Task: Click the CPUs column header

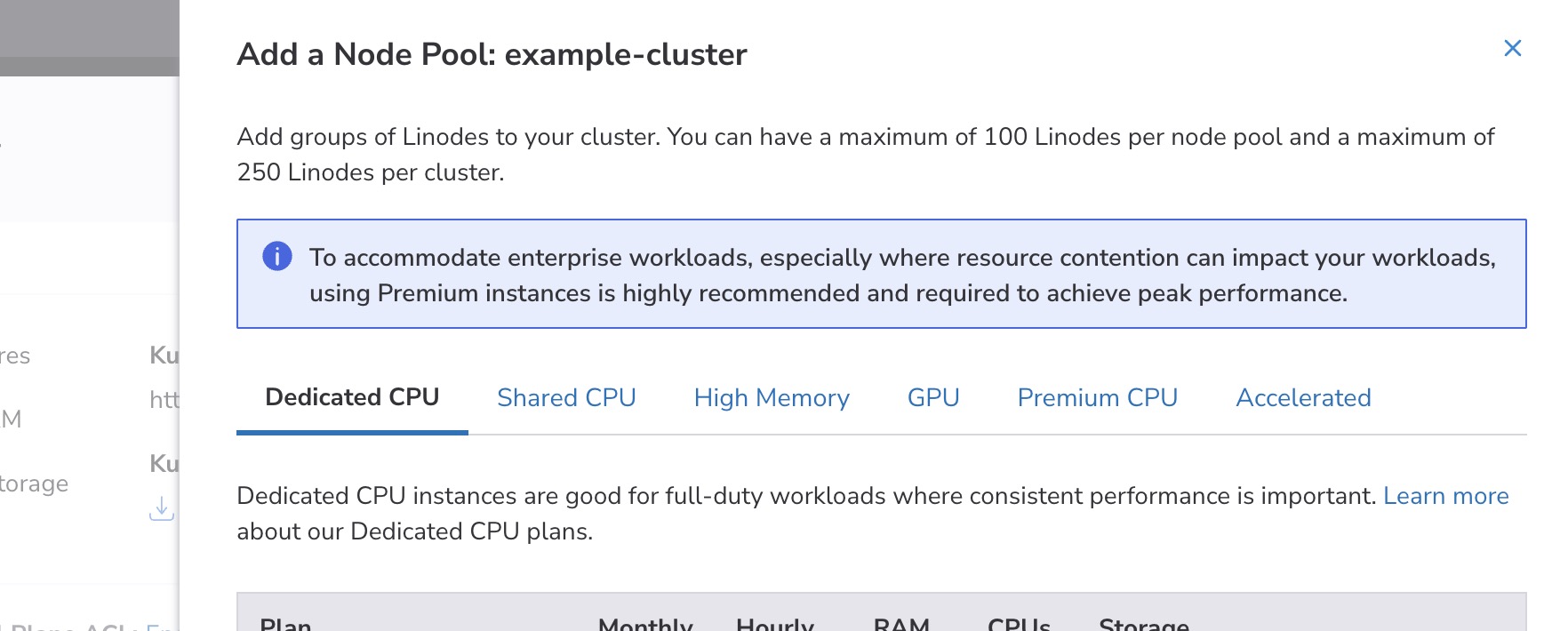Action: coord(1019,624)
